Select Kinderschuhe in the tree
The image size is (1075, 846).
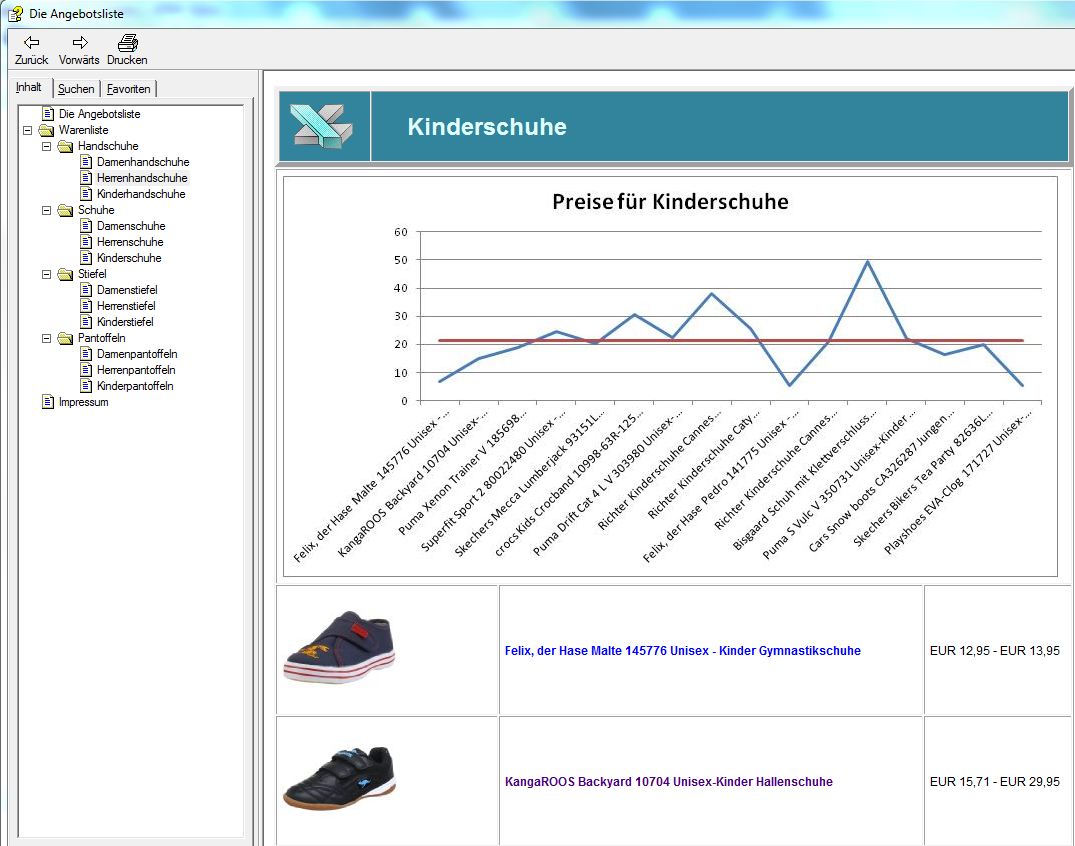(128, 258)
